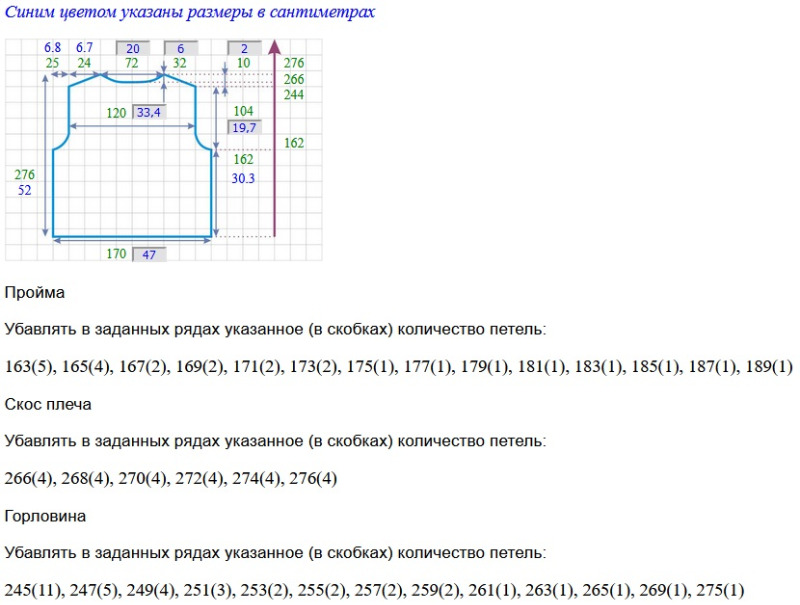The image size is (800, 605).
Task: Click the blue total height value 52
Action: click(25, 190)
